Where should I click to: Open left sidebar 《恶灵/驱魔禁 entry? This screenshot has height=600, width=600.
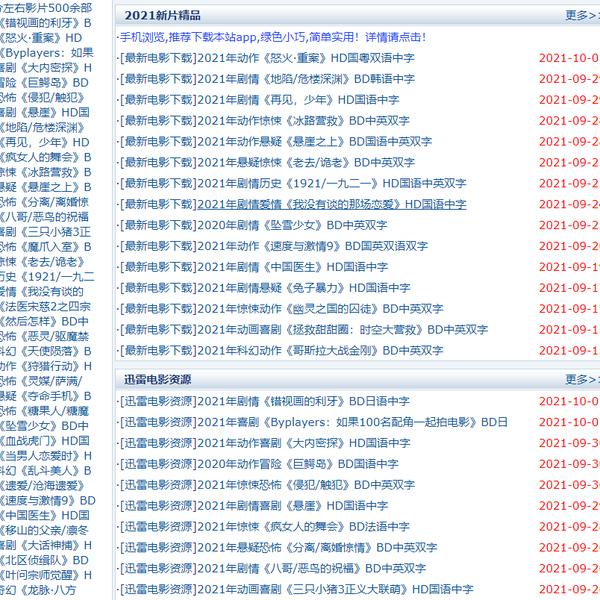click(44, 336)
